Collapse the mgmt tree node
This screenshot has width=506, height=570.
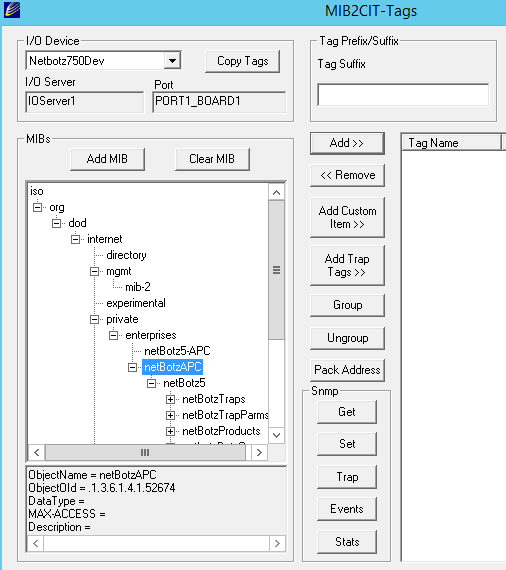94,272
